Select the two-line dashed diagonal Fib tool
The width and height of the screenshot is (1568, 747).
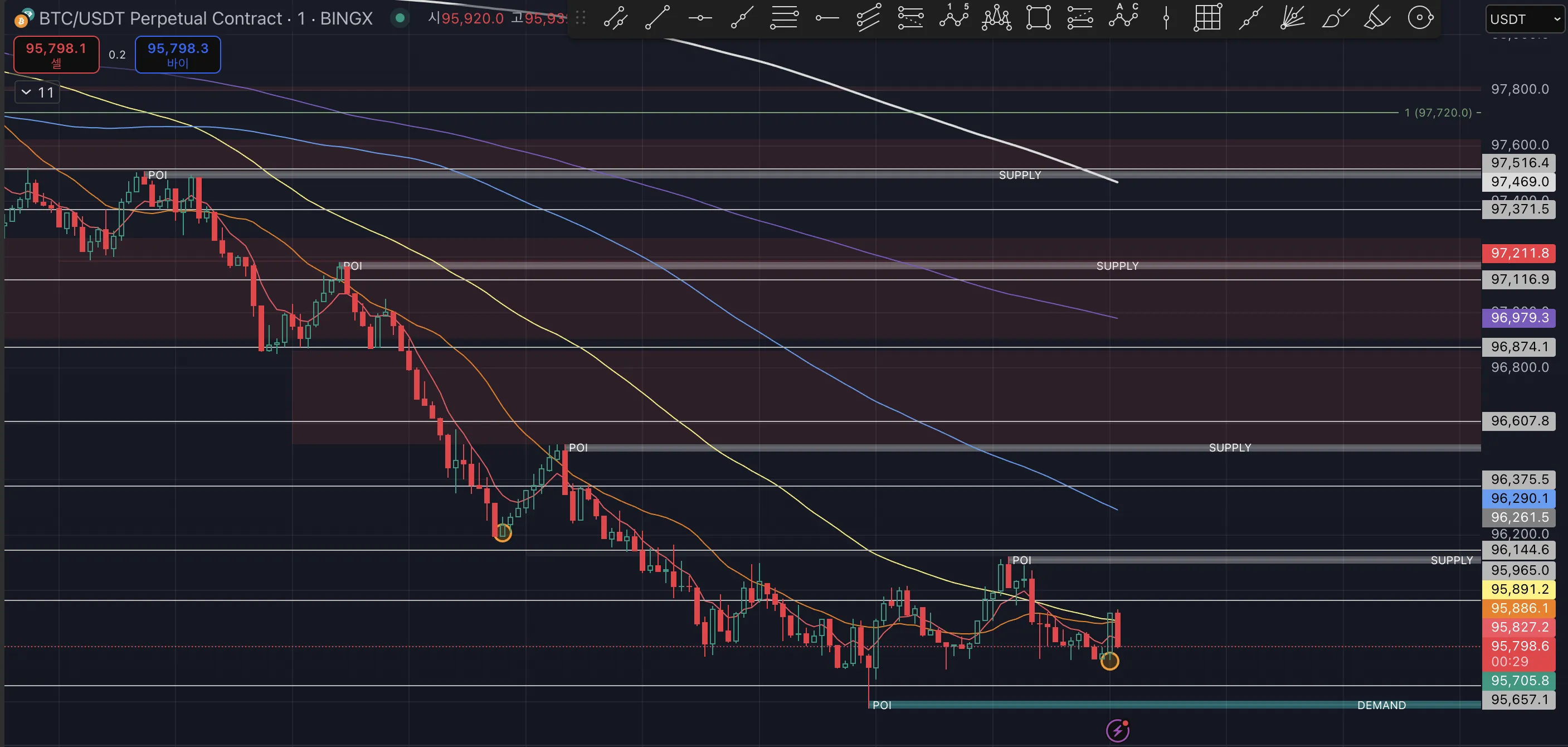click(1080, 18)
